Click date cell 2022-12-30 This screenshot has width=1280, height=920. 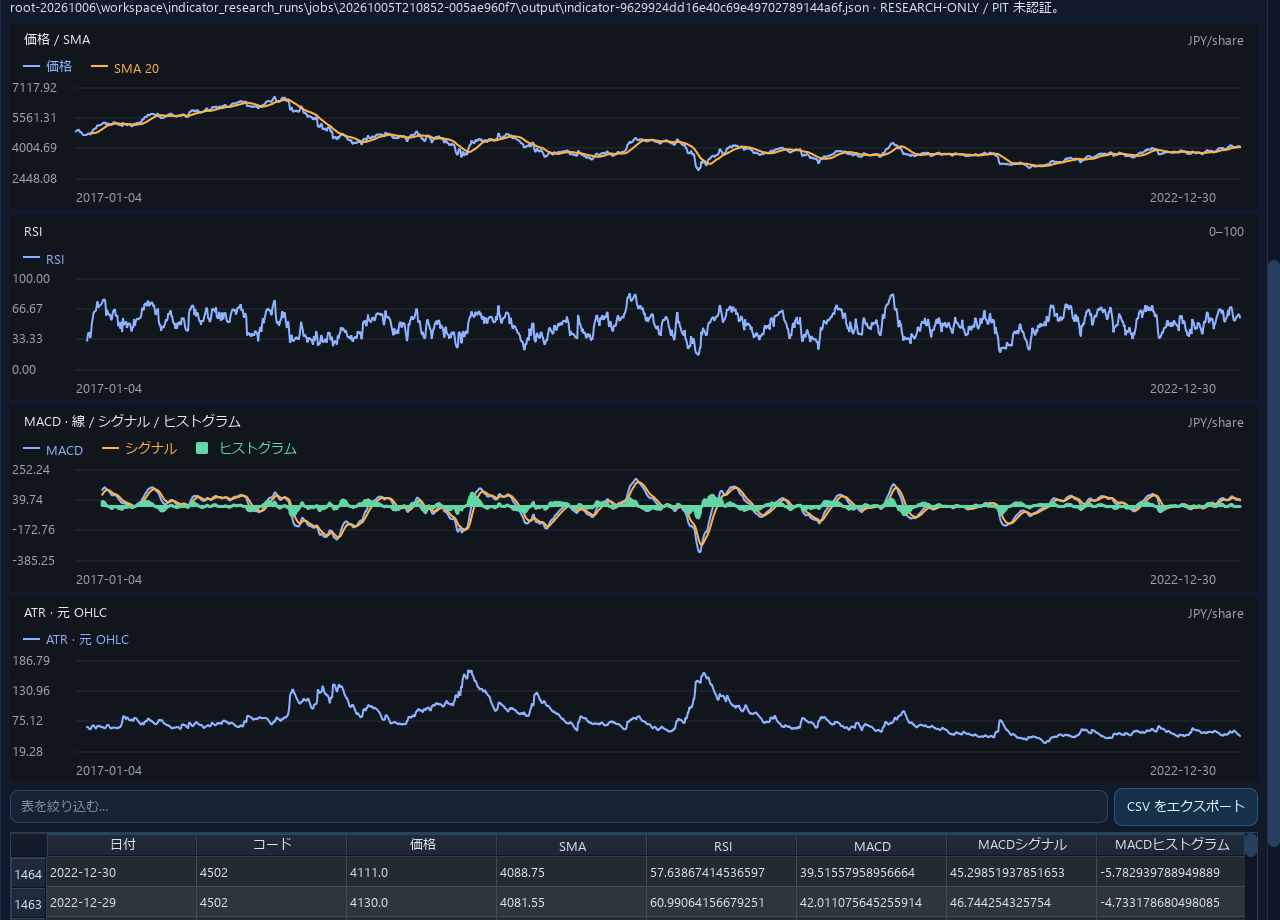click(x=122, y=873)
